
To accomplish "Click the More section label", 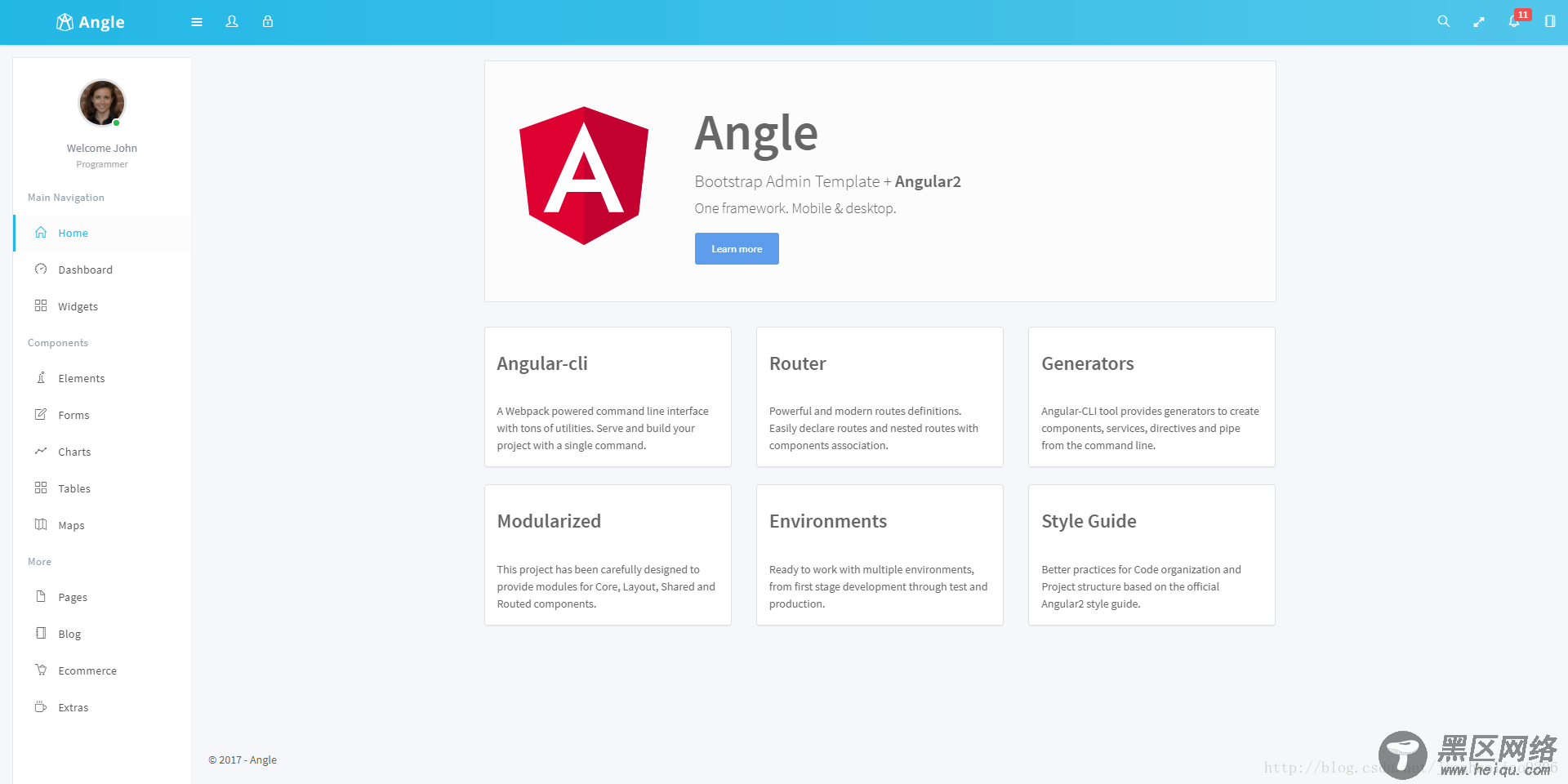I will click(39, 562).
